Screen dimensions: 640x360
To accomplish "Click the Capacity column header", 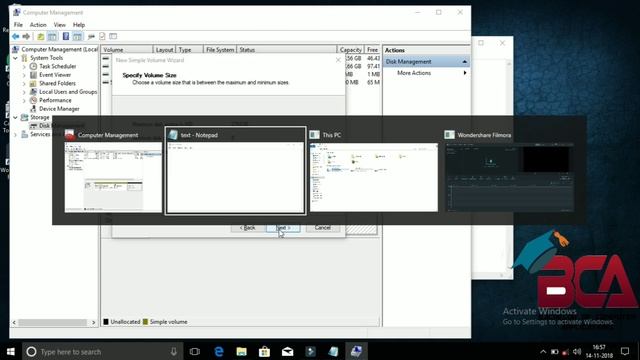I will (351, 50).
